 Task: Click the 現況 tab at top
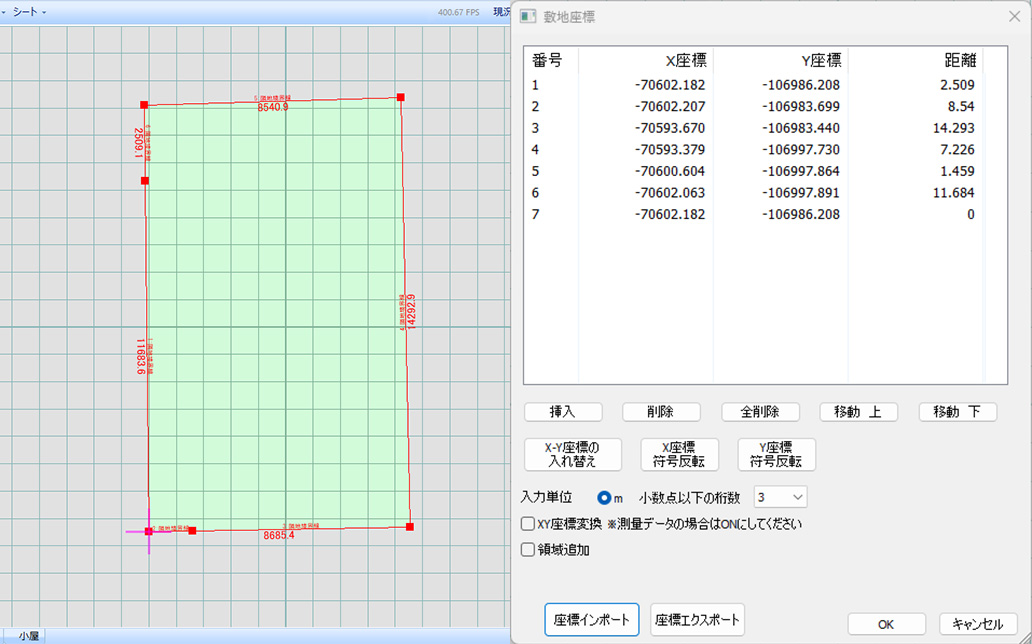(x=502, y=12)
